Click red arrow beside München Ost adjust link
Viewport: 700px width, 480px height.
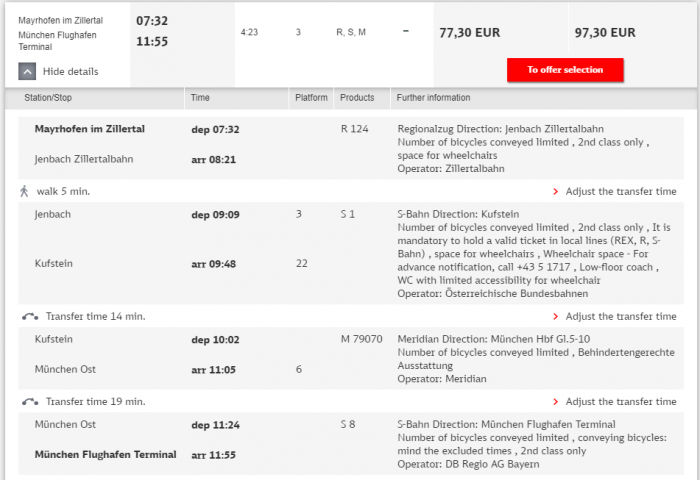(x=556, y=401)
